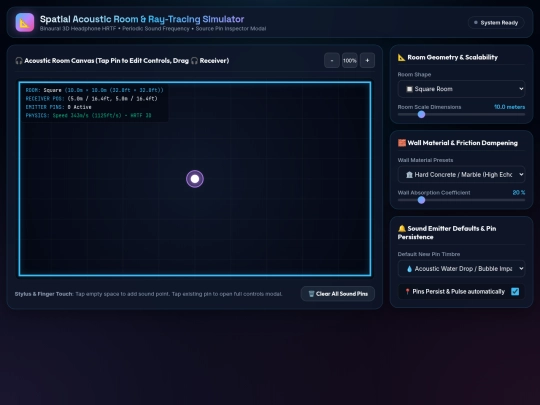Click the 'EMITTER PINS: 0 Active' readout
This screenshot has width=540, height=405.
click(59, 107)
